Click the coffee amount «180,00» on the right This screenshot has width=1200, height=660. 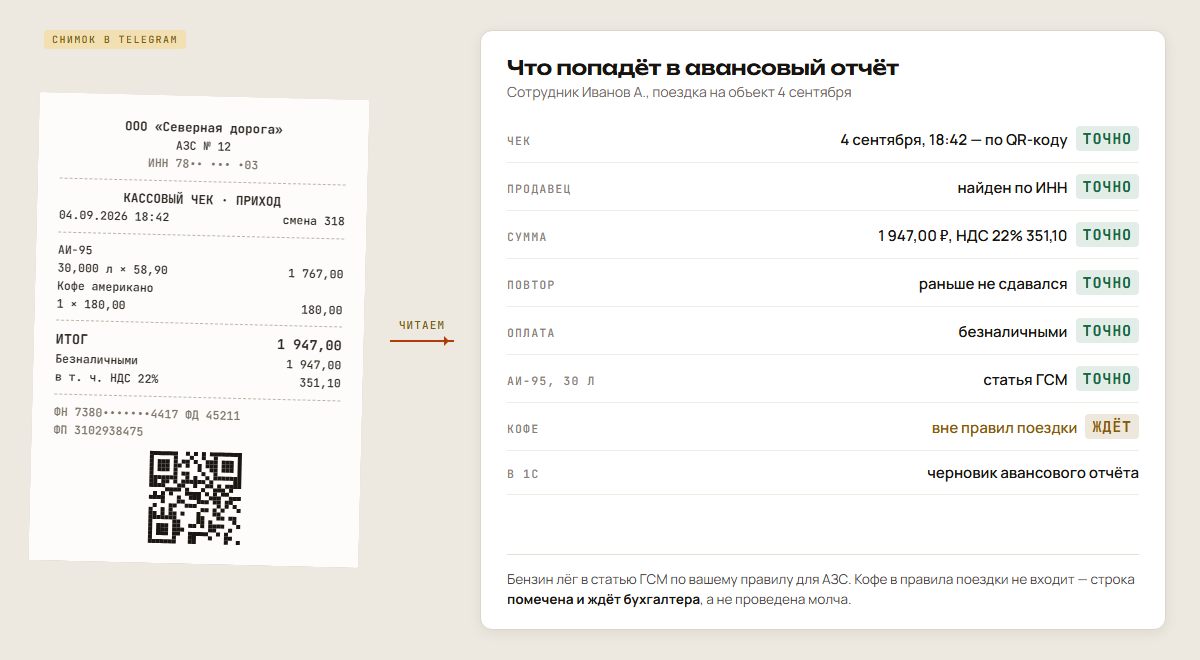322,310
